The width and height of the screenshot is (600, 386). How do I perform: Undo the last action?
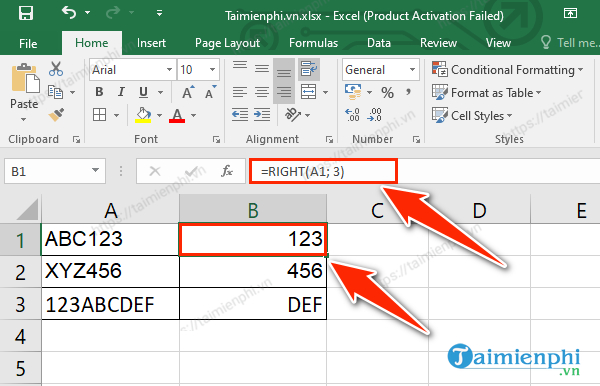[69, 13]
